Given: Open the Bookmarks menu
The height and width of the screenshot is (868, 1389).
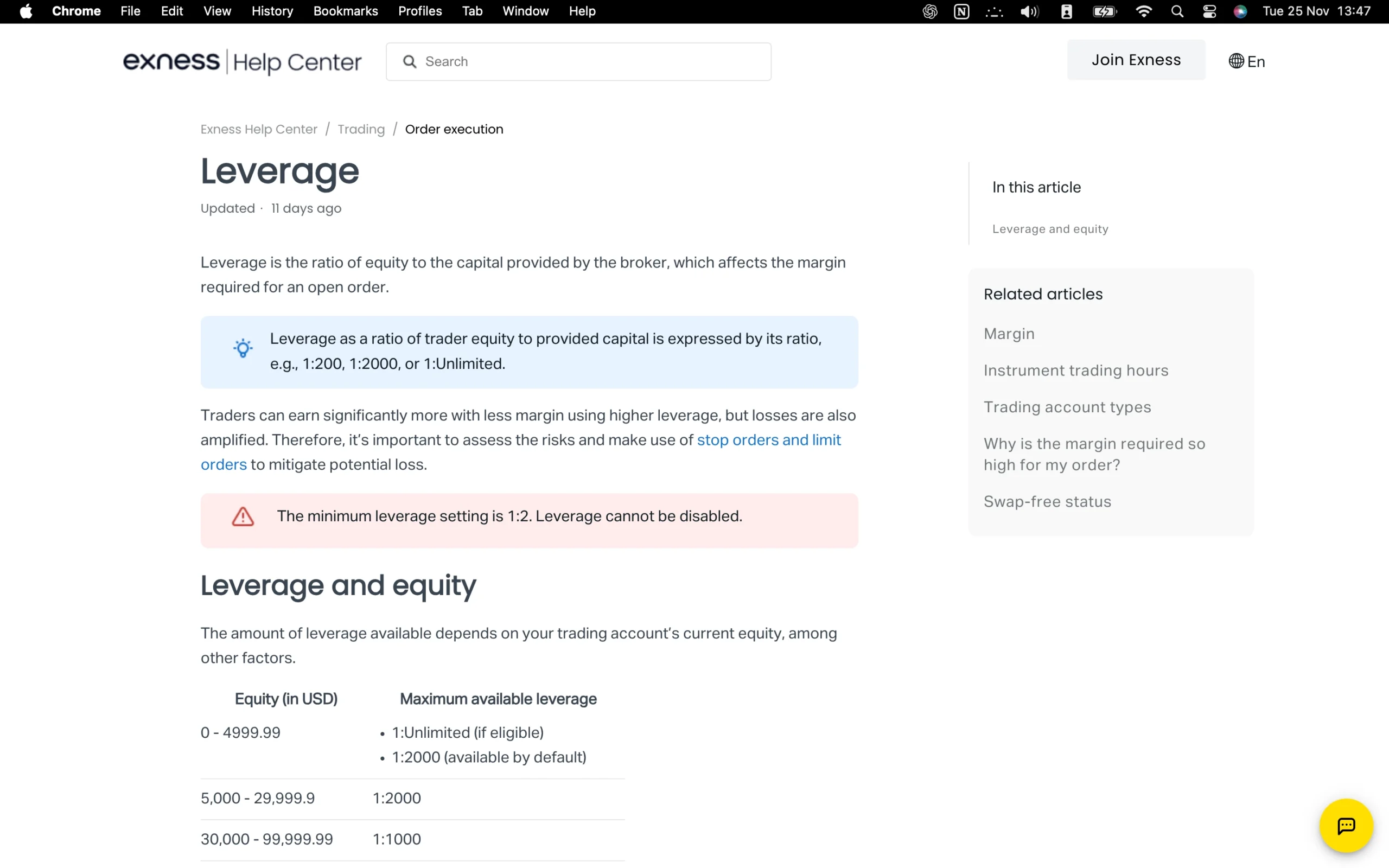Looking at the screenshot, I should (346, 11).
